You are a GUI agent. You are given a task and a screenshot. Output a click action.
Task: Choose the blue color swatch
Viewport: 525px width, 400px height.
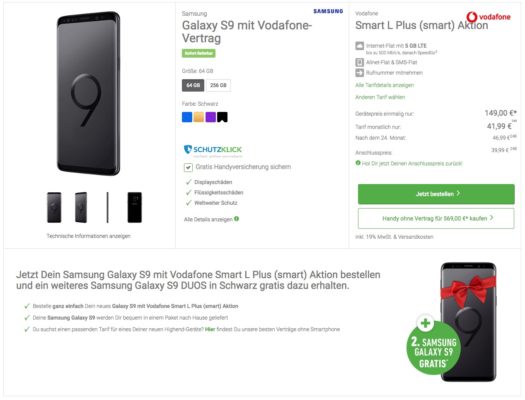click(187, 117)
